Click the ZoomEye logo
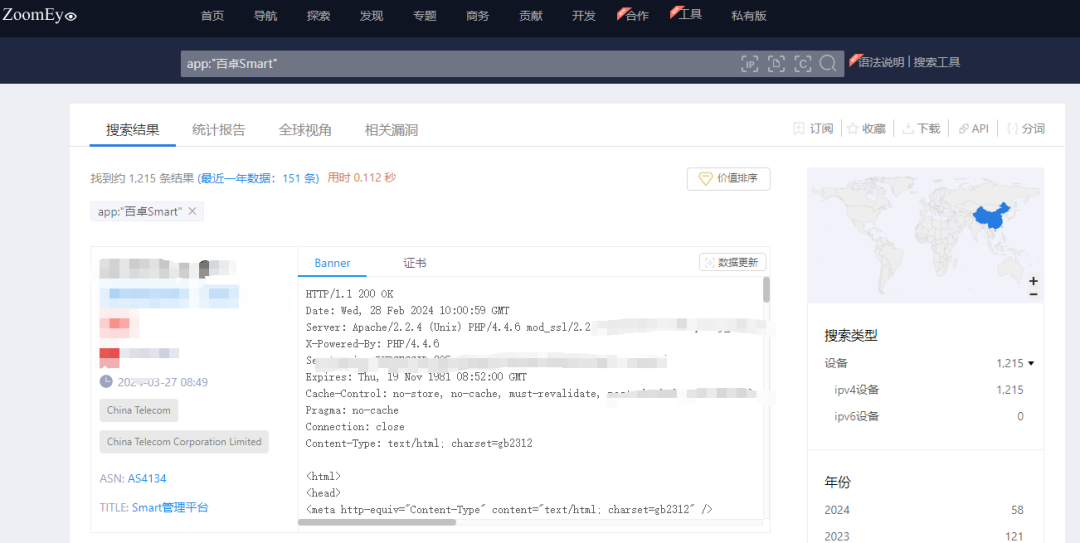The width and height of the screenshot is (1080, 543). (39, 15)
